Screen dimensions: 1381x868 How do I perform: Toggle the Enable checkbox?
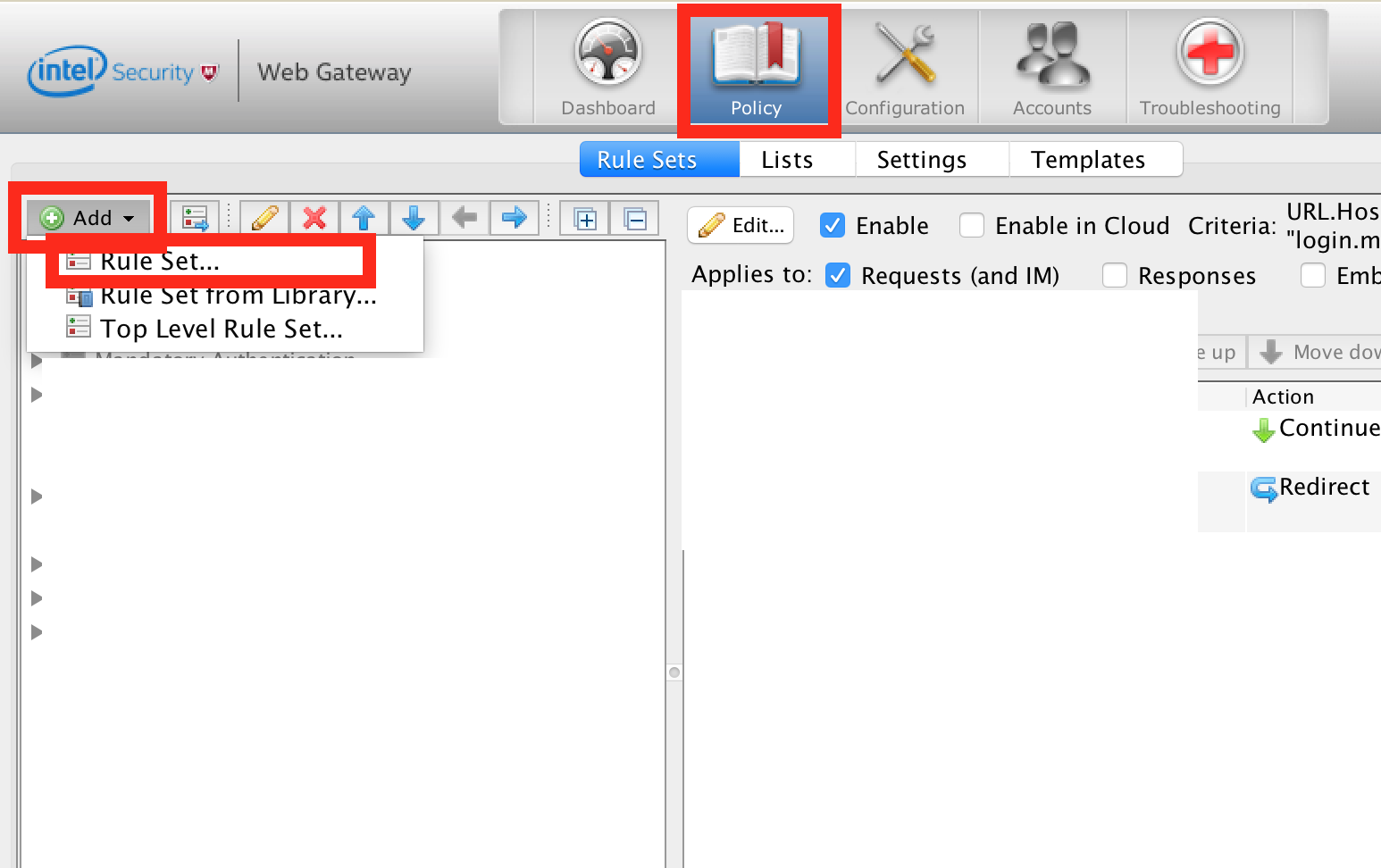point(833,225)
